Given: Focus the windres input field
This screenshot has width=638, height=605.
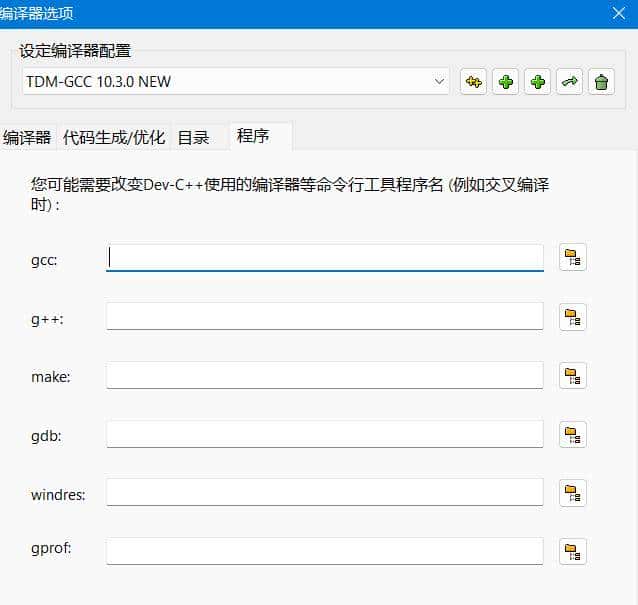Looking at the screenshot, I should pos(325,492).
